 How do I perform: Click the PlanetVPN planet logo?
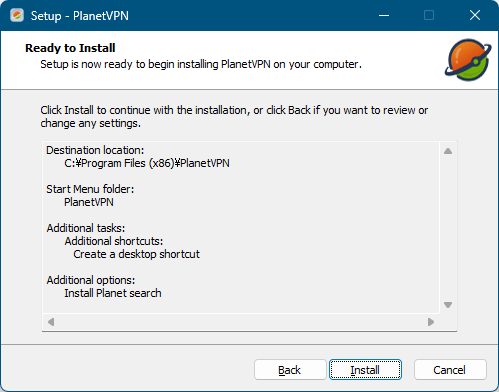[468, 60]
